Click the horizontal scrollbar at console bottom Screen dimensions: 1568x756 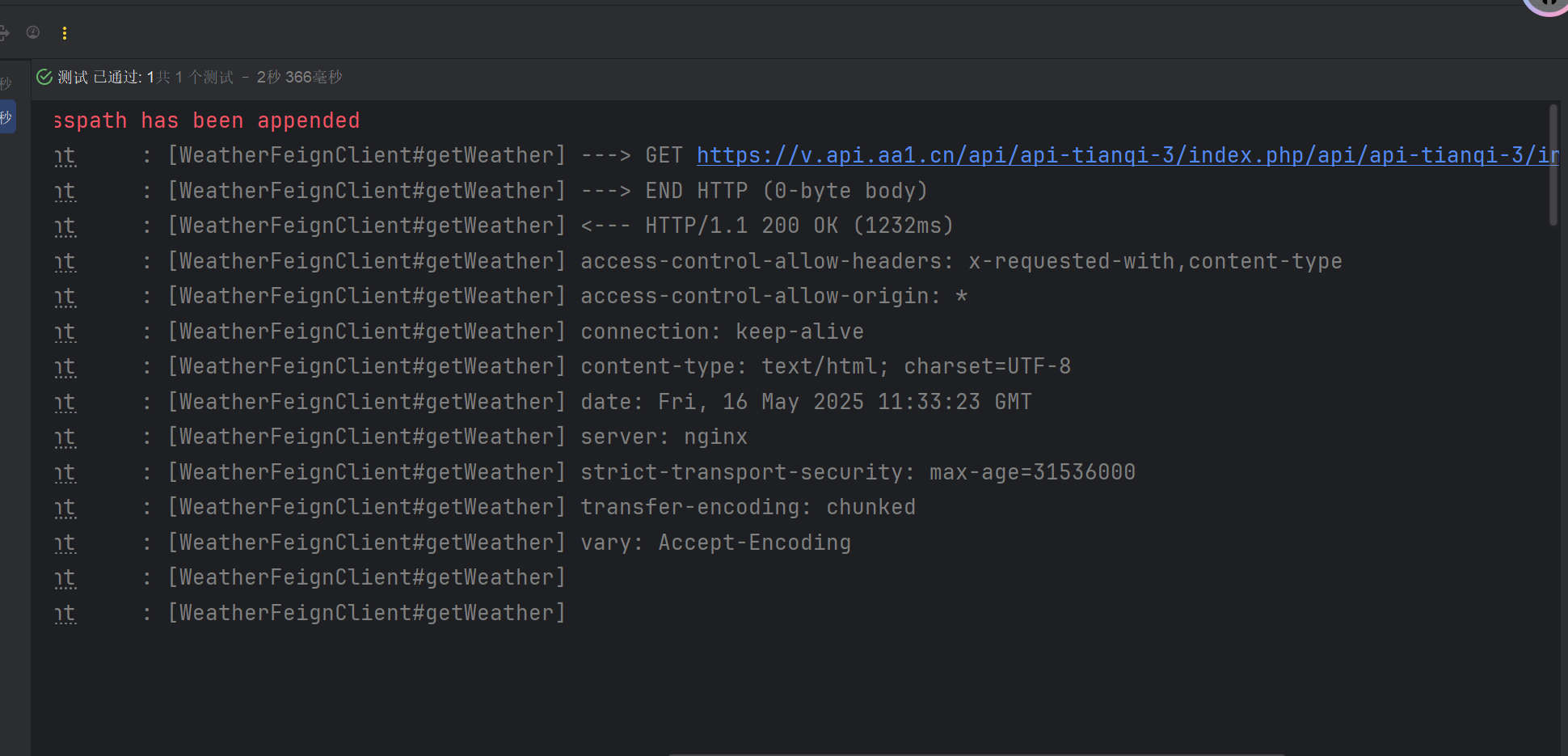[976, 753]
